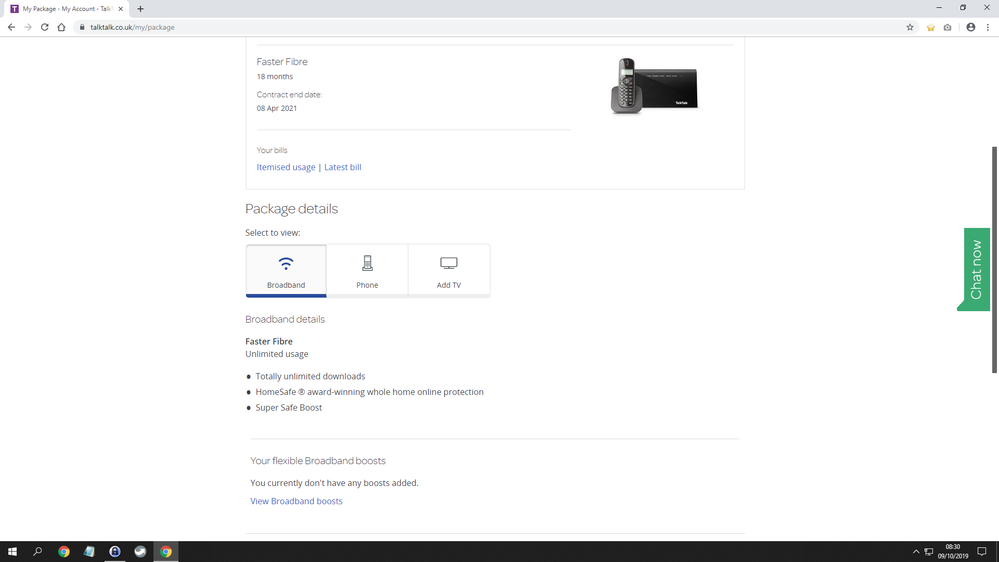Click the browser back arrow
This screenshot has width=999, height=562.
(x=11, y=27)
